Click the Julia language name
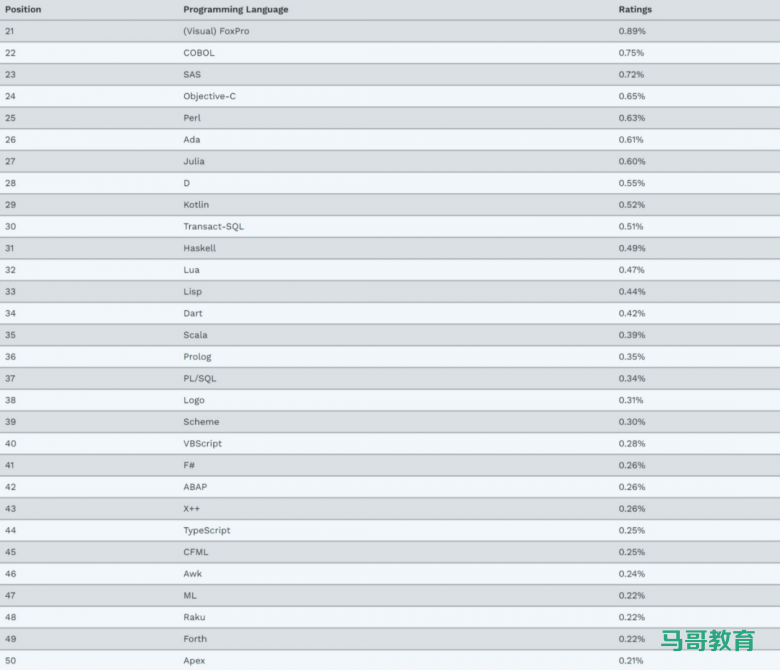The width and height of the screenshot is (780, 670). [194, 161]
